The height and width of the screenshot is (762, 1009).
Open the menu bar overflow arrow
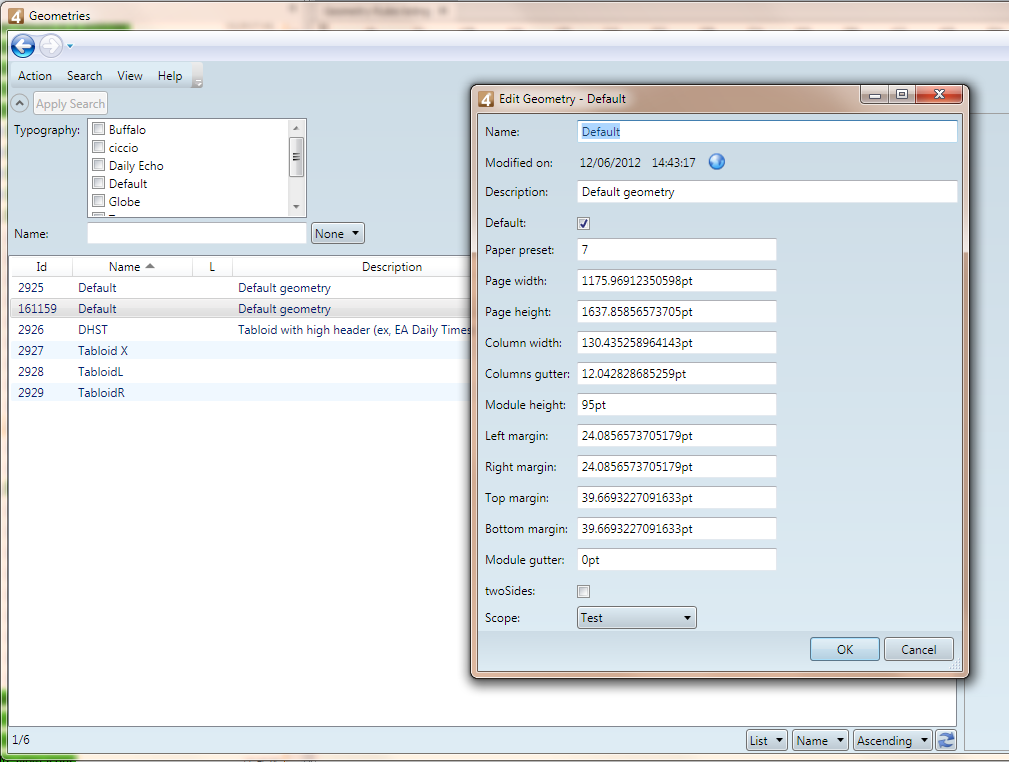(x=198, y=82)
